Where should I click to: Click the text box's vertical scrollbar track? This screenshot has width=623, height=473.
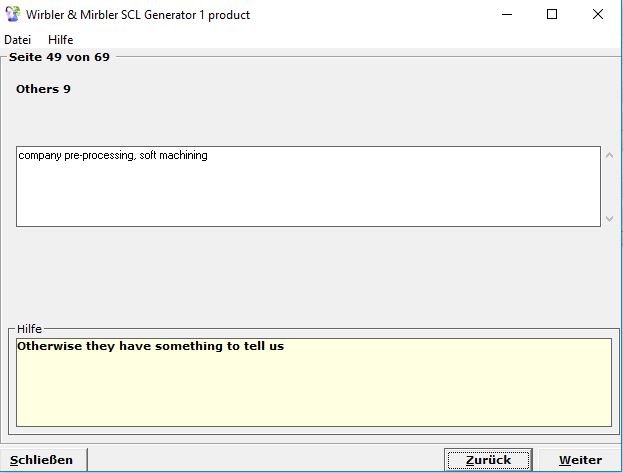pyautogui.click(x=610, y=187)
